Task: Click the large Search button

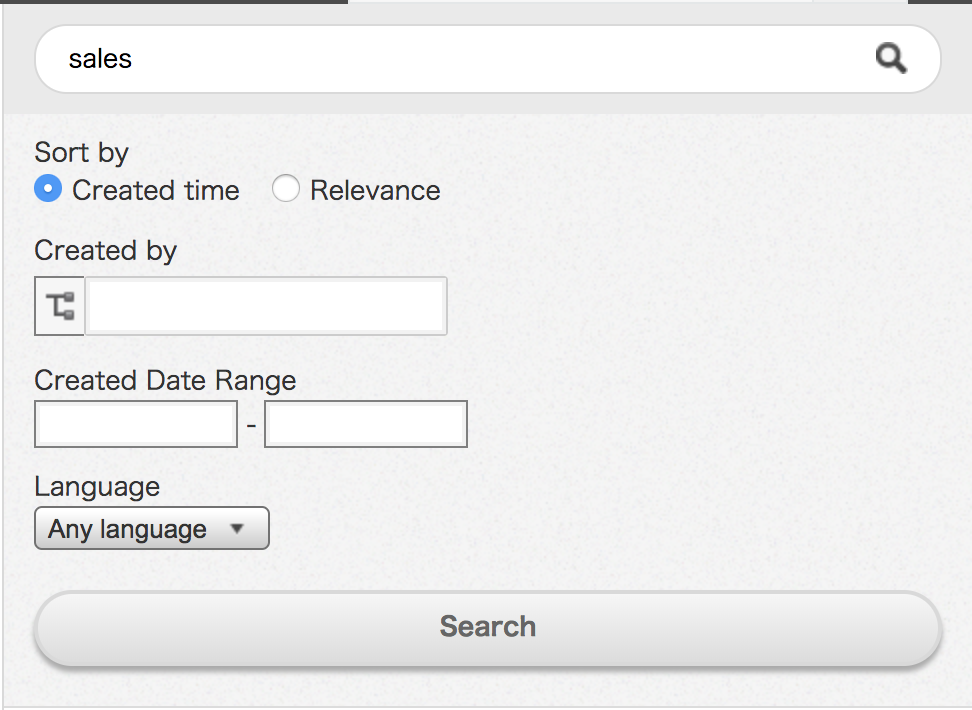Action: coord(488,628)
